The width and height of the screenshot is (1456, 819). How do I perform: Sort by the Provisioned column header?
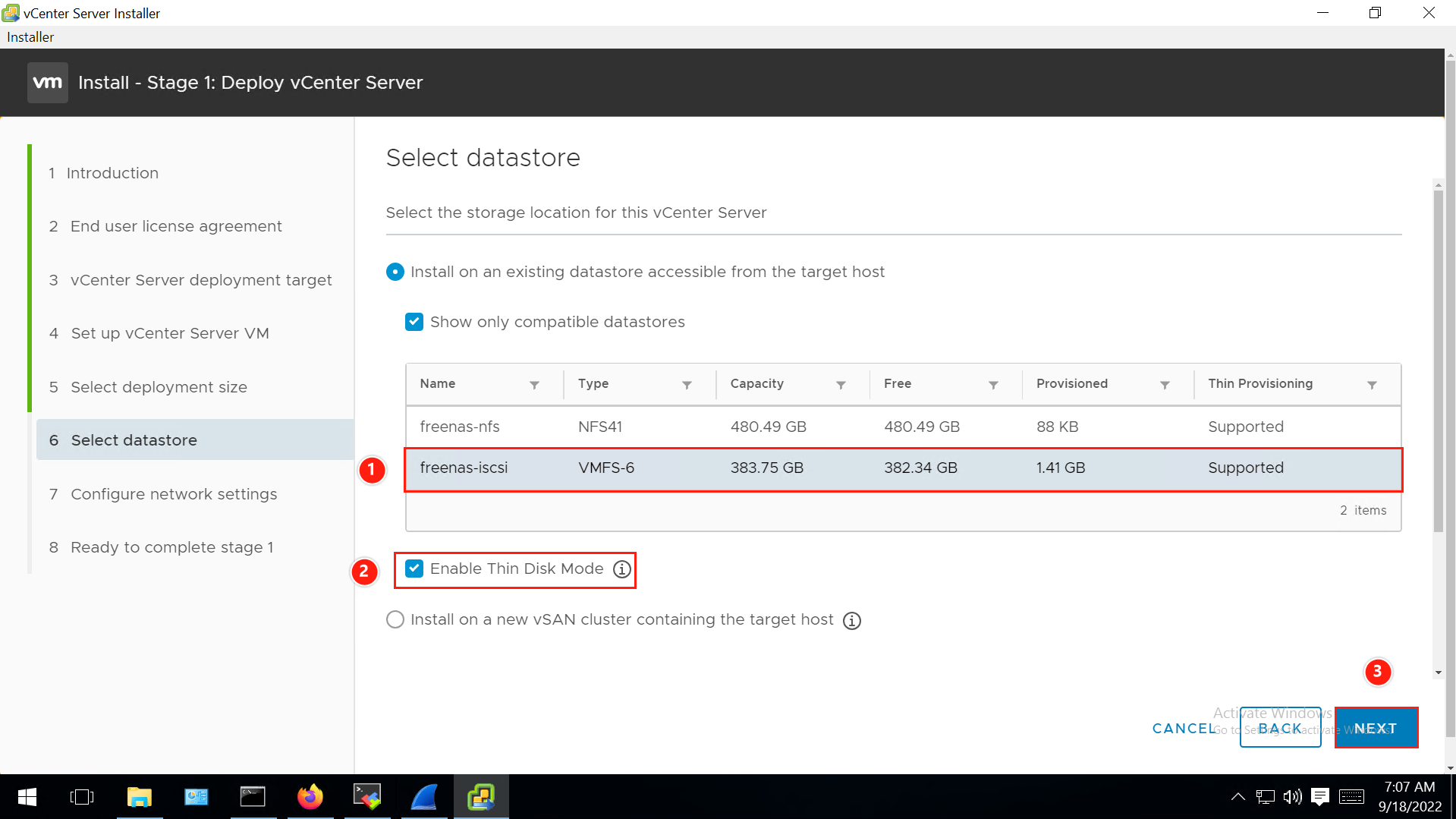pyautogui.click(x=1072, y=384)
